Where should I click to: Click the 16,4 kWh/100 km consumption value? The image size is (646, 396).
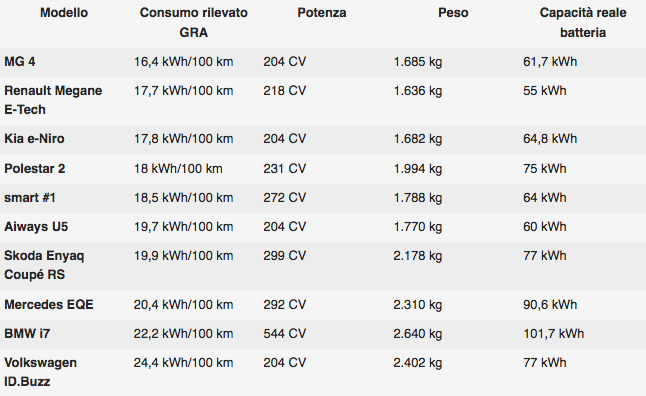[x=183, y=62]
